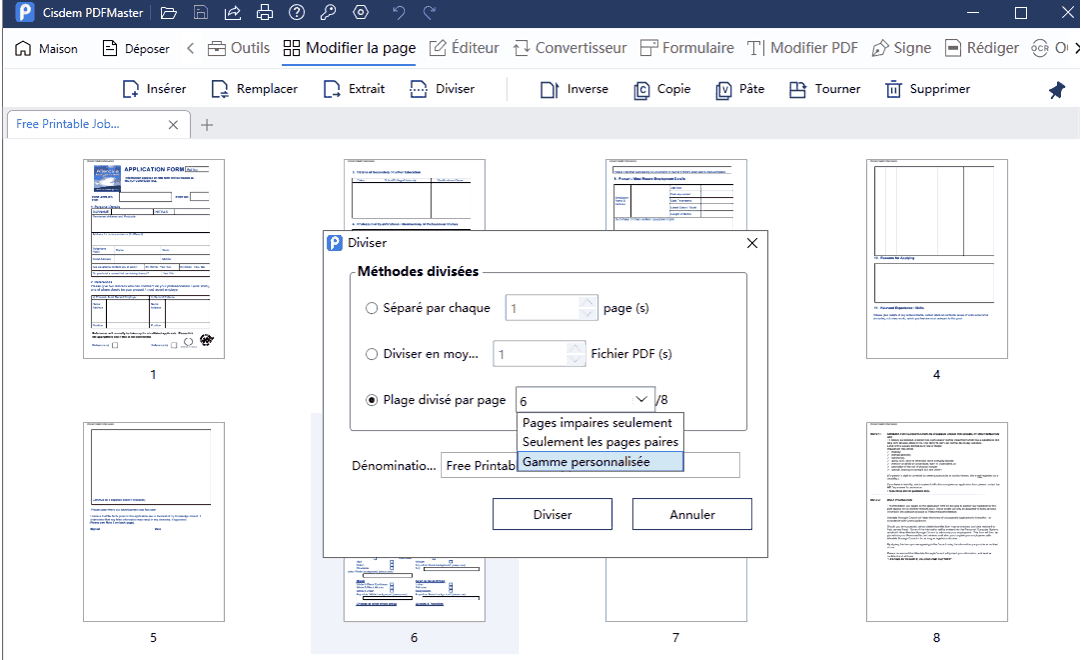Select page 1 thumbnail

click(154, 259)
